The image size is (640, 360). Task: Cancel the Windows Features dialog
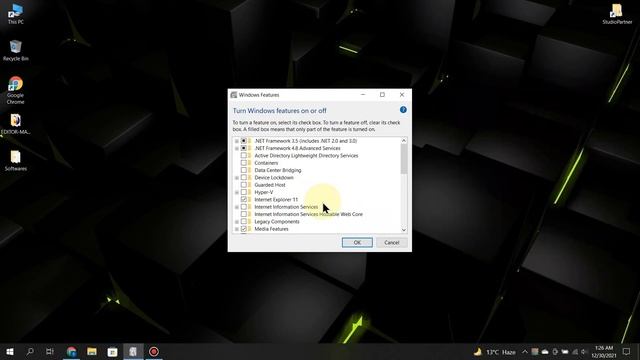pos(391,242)
